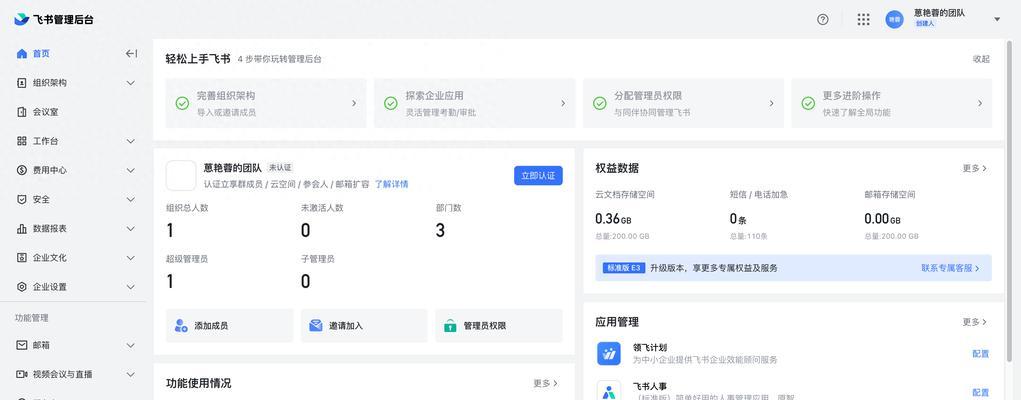
Task: Click the 邮箱 envelope icon in sidebar
Action: tap(21, 345)
